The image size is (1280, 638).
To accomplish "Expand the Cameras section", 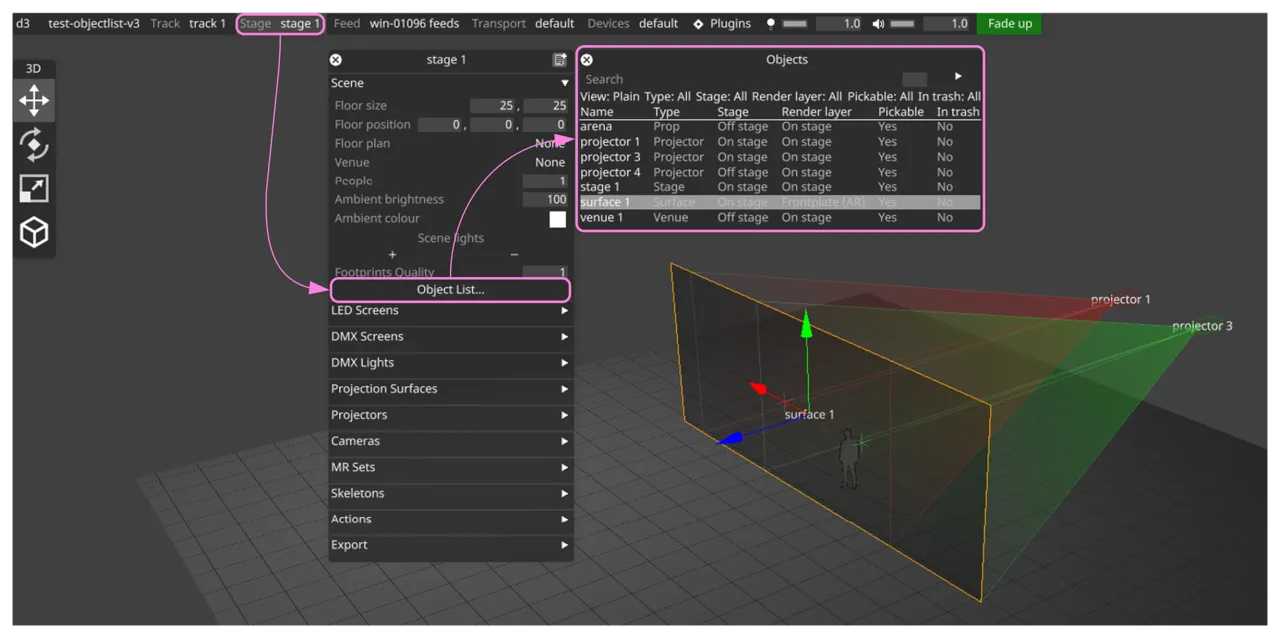I will 451,440.
